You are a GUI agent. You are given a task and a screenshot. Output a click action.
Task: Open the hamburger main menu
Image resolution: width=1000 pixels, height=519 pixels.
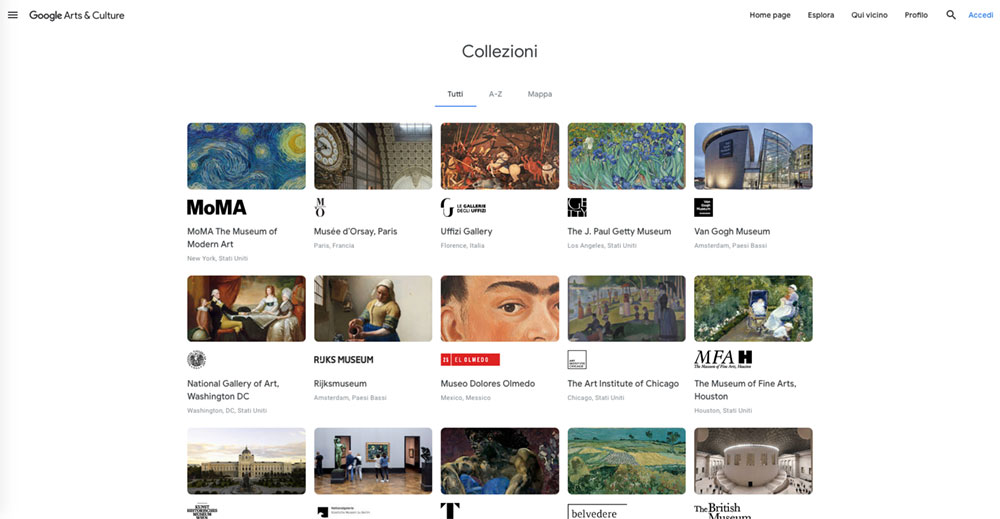[x=13, y=15]
